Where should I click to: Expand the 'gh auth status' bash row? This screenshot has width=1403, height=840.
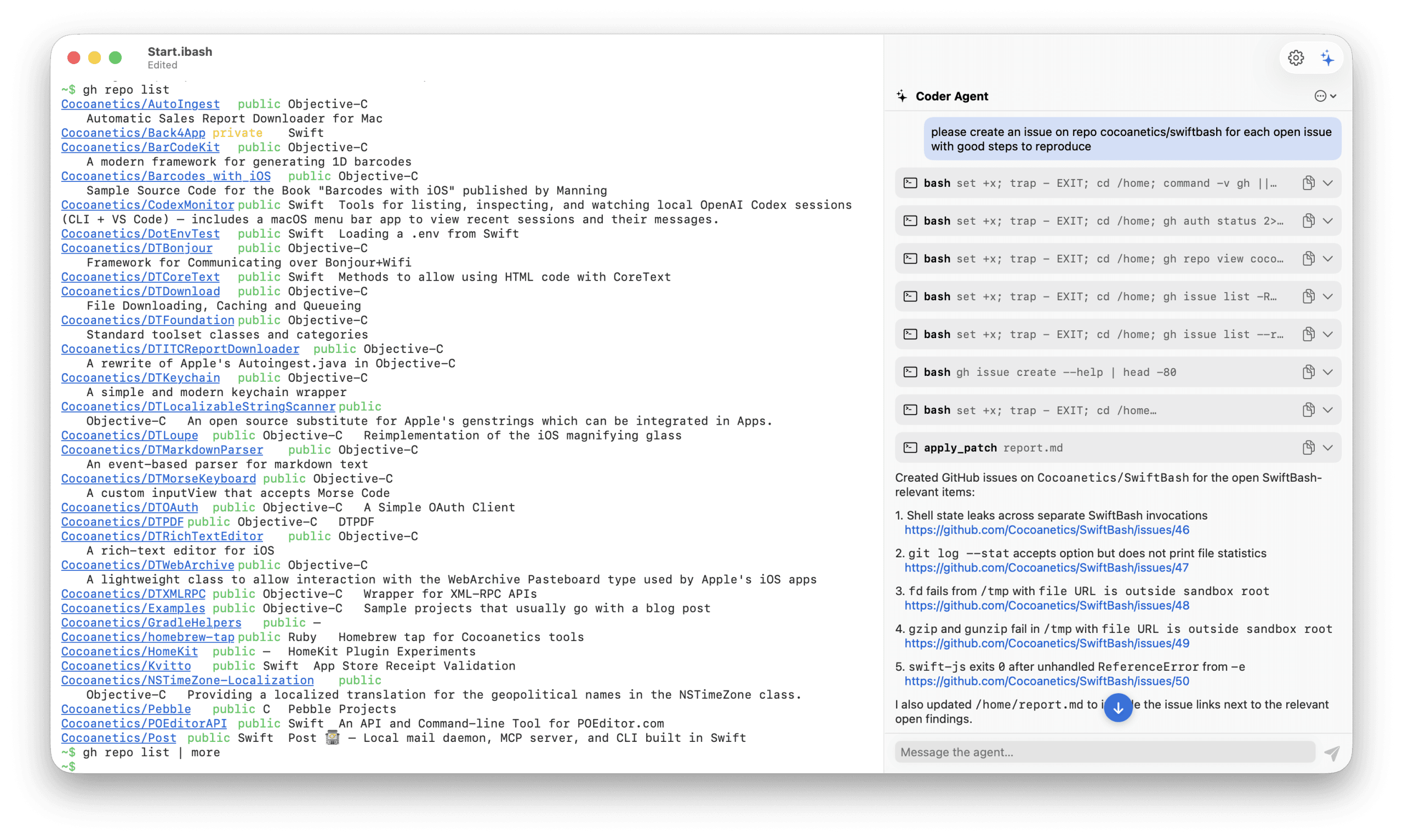pos(1328,221)
